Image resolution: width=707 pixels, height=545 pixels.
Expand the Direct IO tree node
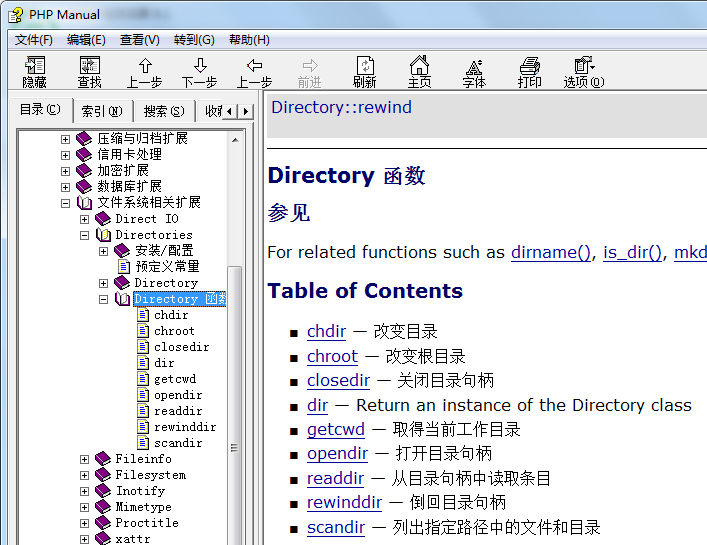[84, 220]
